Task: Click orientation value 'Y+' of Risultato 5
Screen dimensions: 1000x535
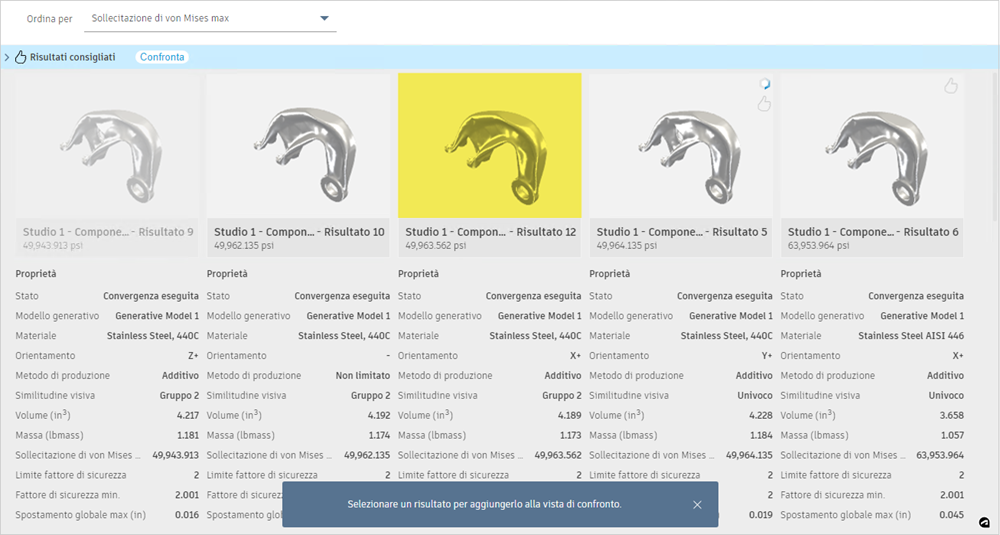Action: pyautogui.click(x=766, y=356)
